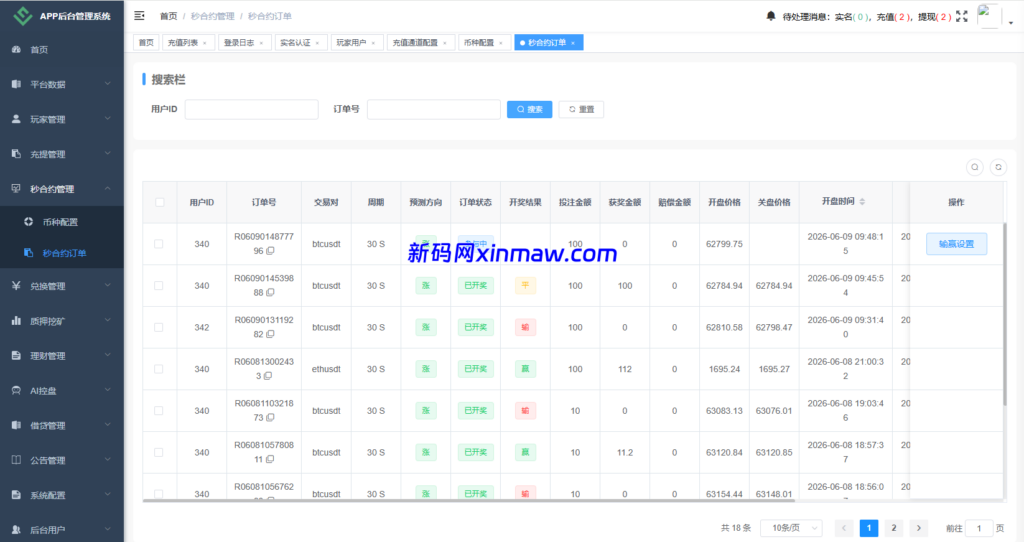
Task: Open 秒合约订单 in the sidebar submenu
Action: pyautogui.click(x=62, y=253)
